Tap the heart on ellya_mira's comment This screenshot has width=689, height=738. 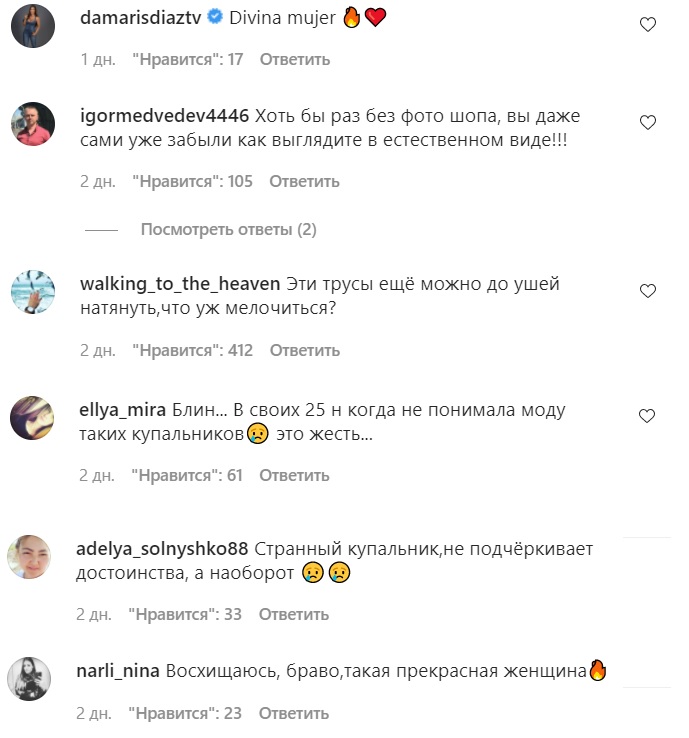click(x=647, y=415)
